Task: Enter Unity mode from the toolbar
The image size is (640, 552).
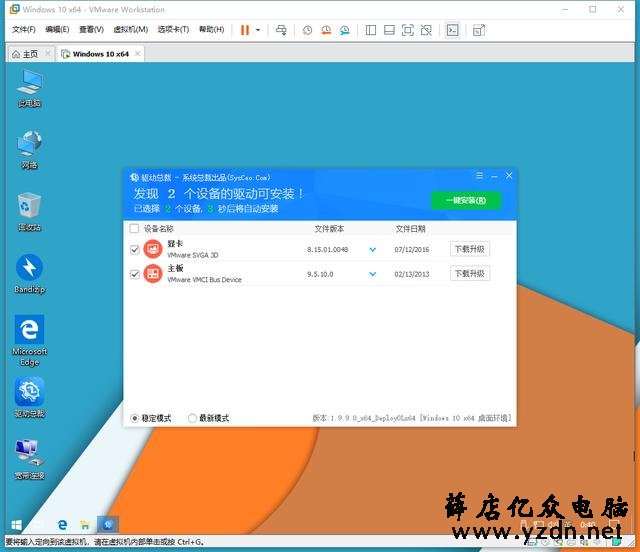Action: coord(426,30)
